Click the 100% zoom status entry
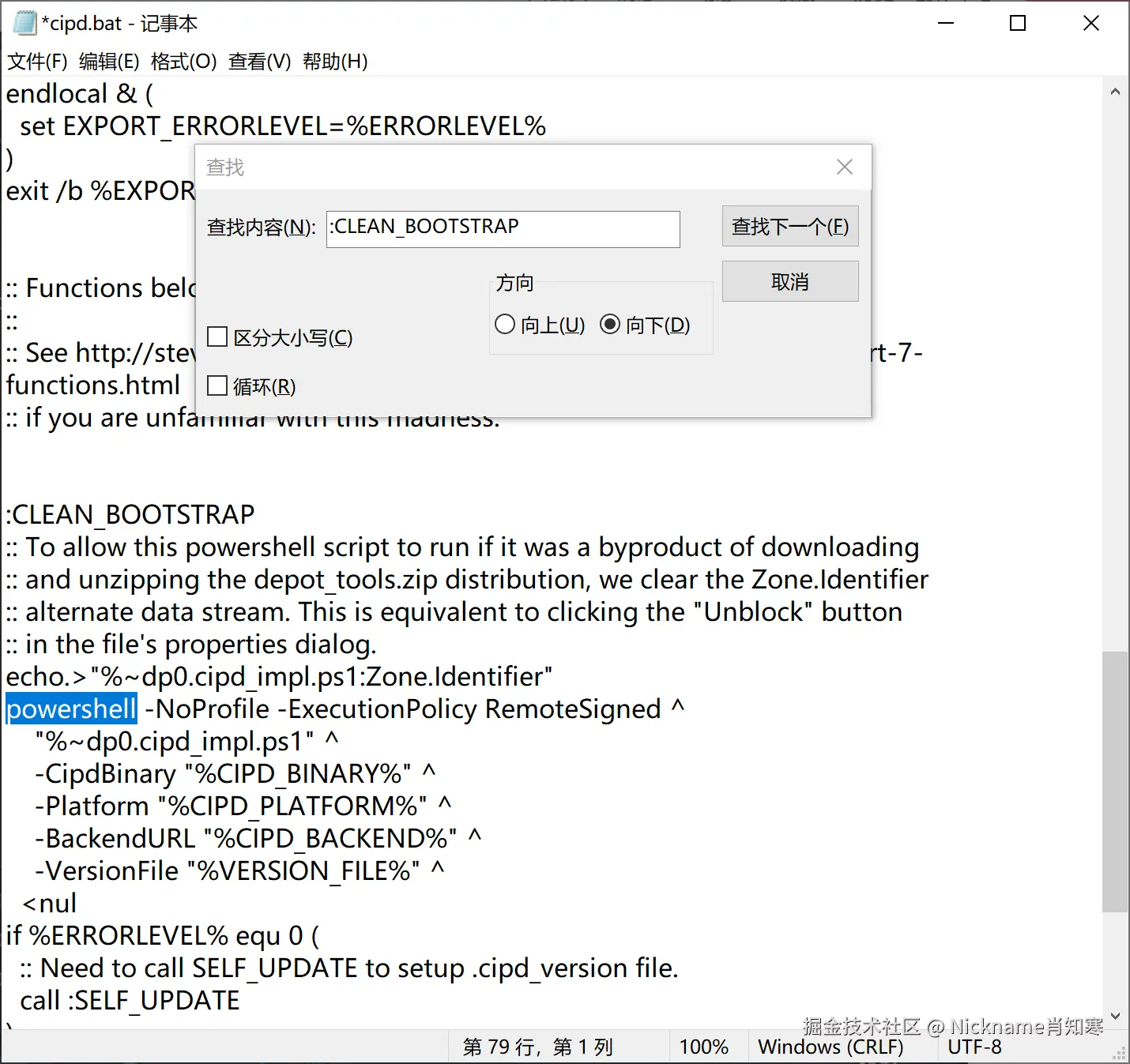 pyautogui.click(x=703, y=1047)
